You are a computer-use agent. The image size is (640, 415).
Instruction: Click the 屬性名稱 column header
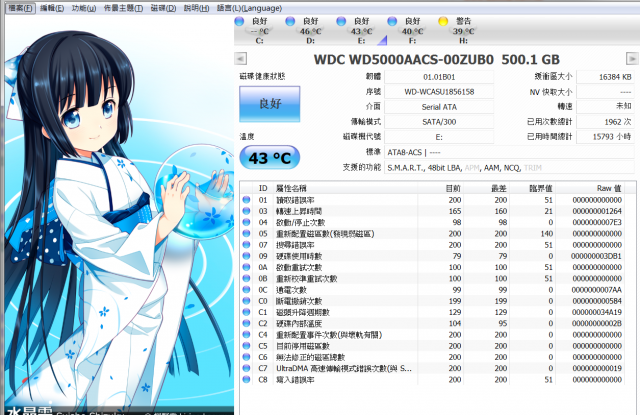tap(345, 188)
